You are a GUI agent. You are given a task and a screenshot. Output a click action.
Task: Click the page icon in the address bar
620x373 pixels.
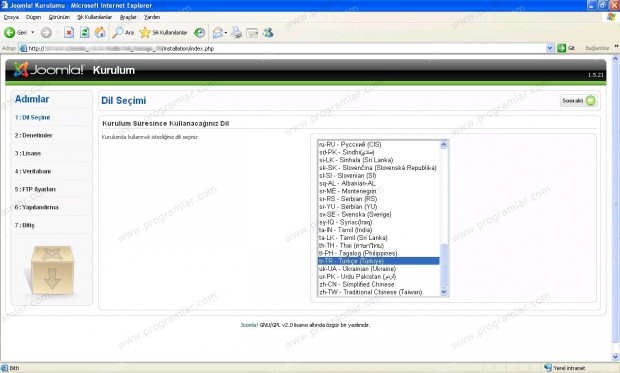(23, 48)
